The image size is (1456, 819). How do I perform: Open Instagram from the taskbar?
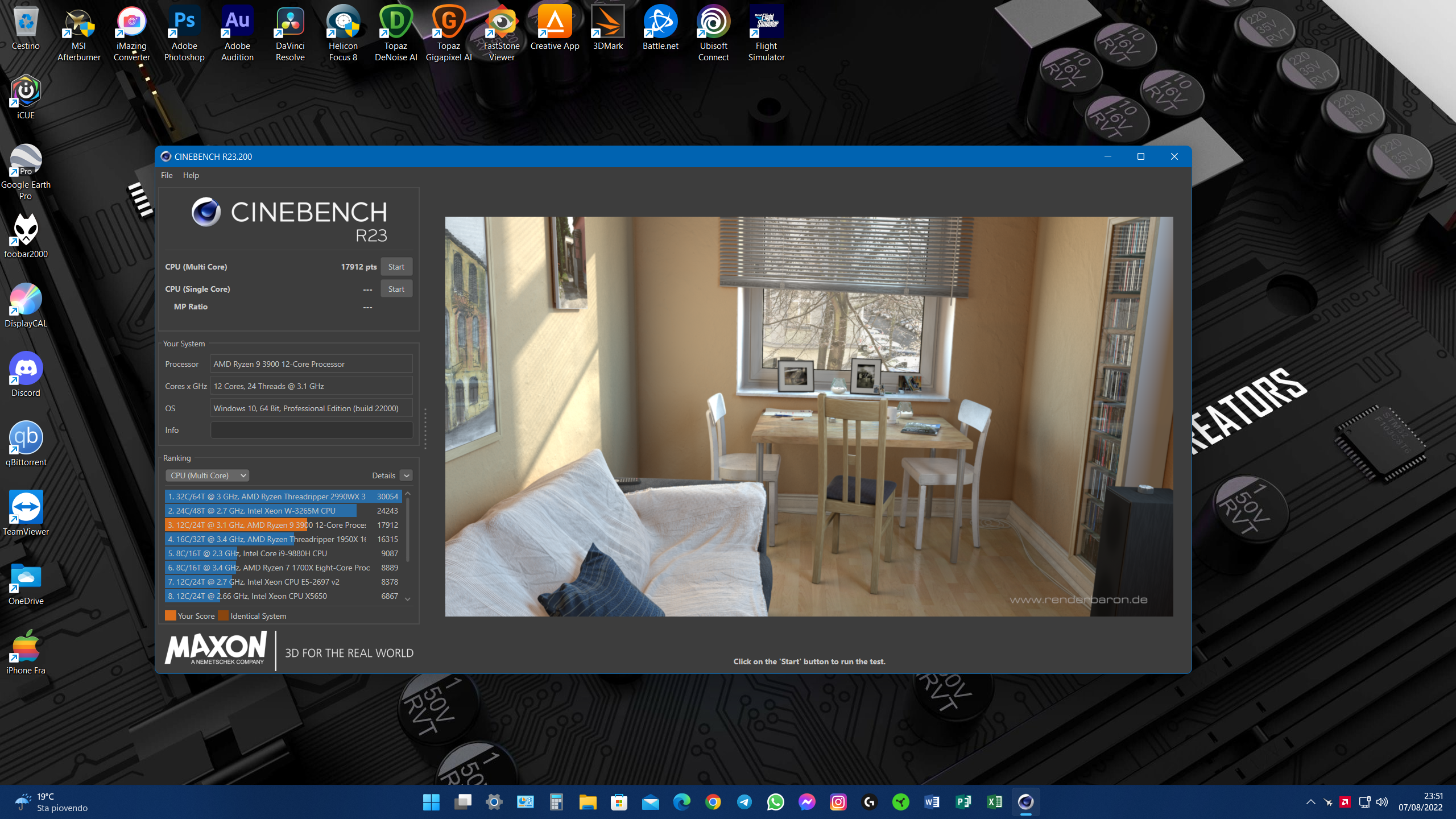(x=838, y=802)
